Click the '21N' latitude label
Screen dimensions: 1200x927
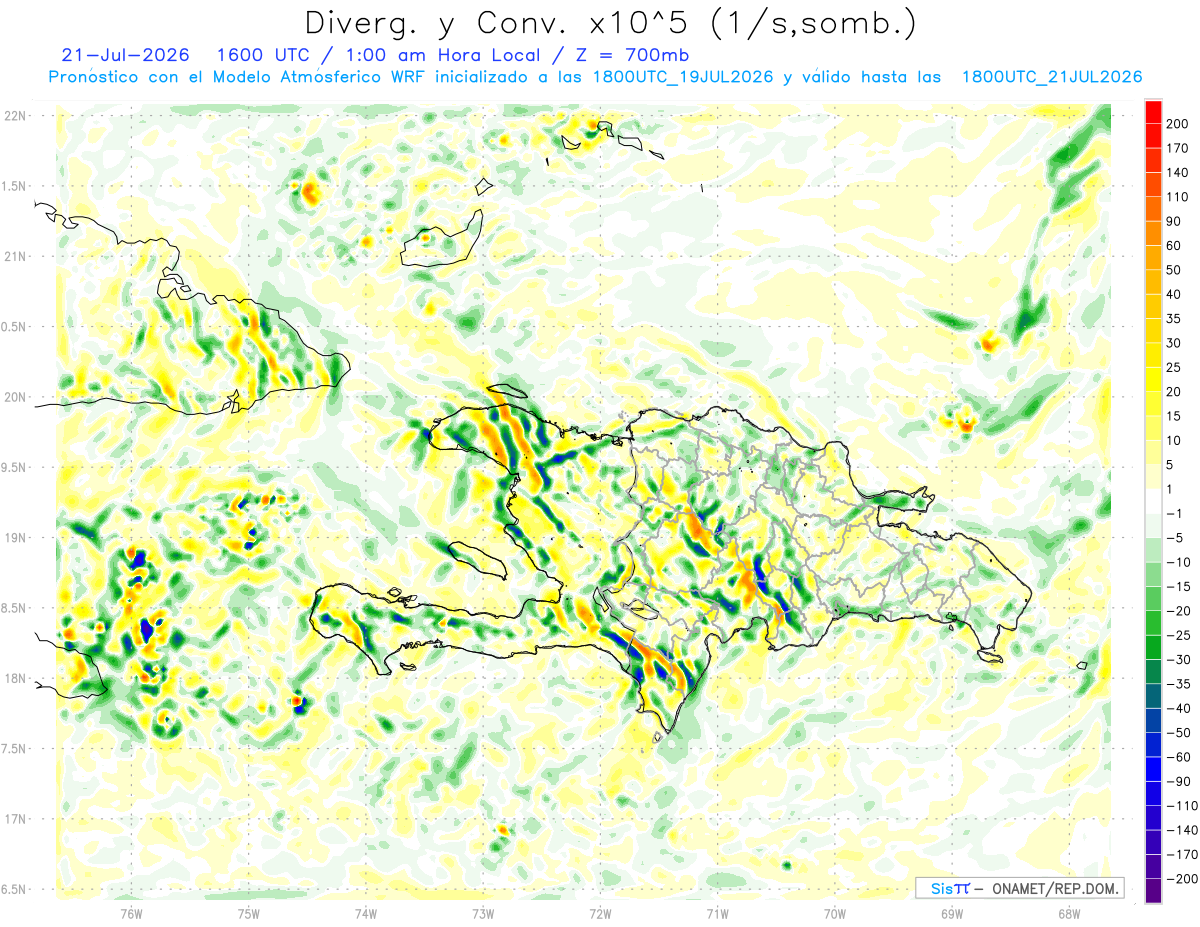pyautogui.click(x=15, y=256)
